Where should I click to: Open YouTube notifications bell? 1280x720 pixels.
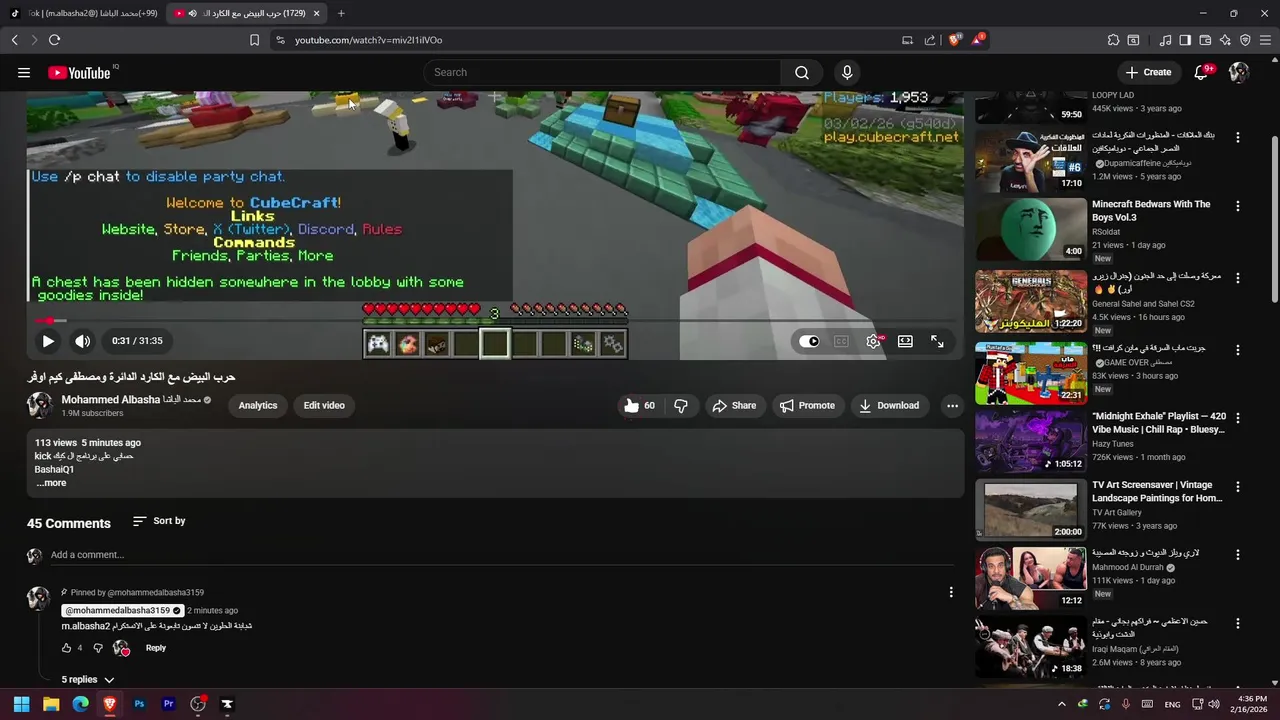pyautogui.click(x=1202, y=72)
